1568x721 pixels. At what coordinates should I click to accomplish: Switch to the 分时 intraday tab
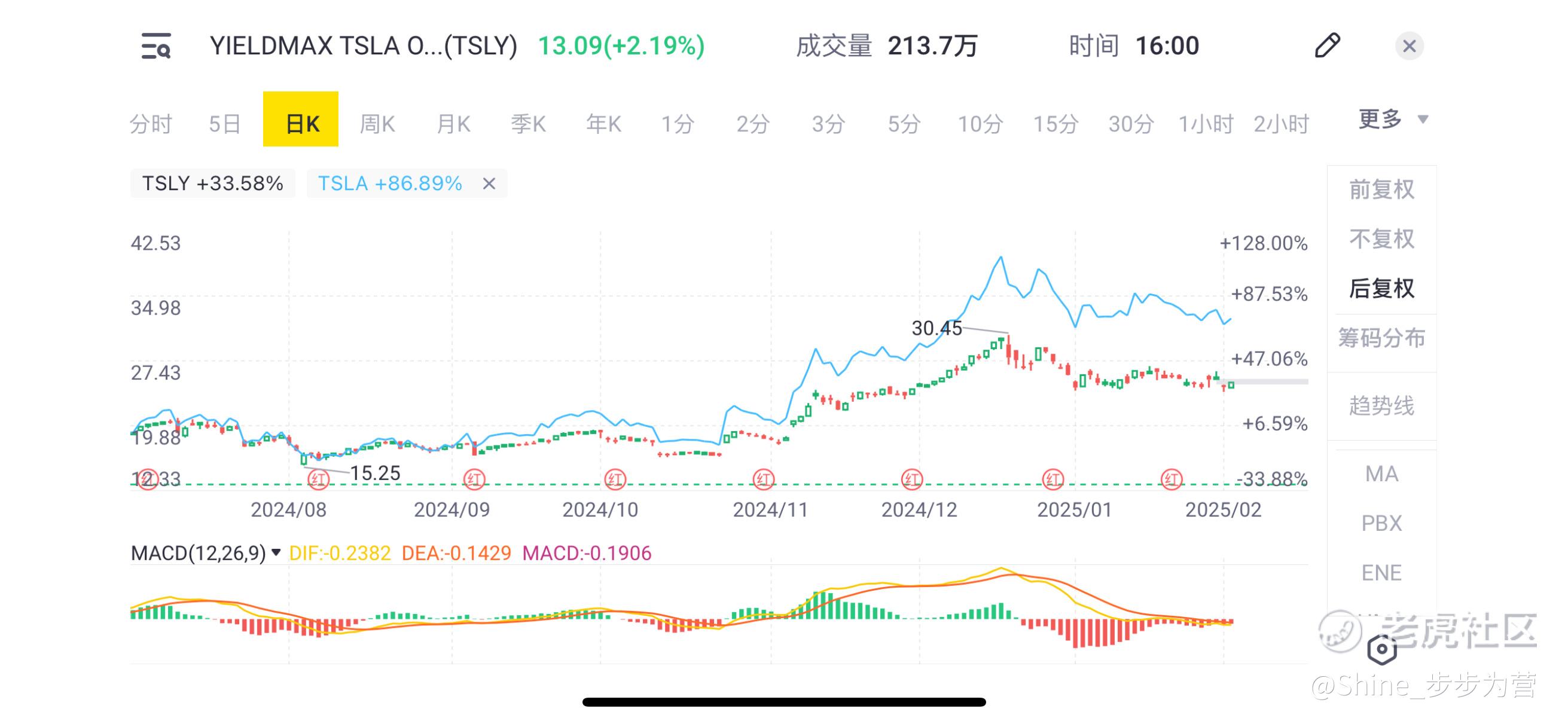pyautogui.click(x=151, y=124)
